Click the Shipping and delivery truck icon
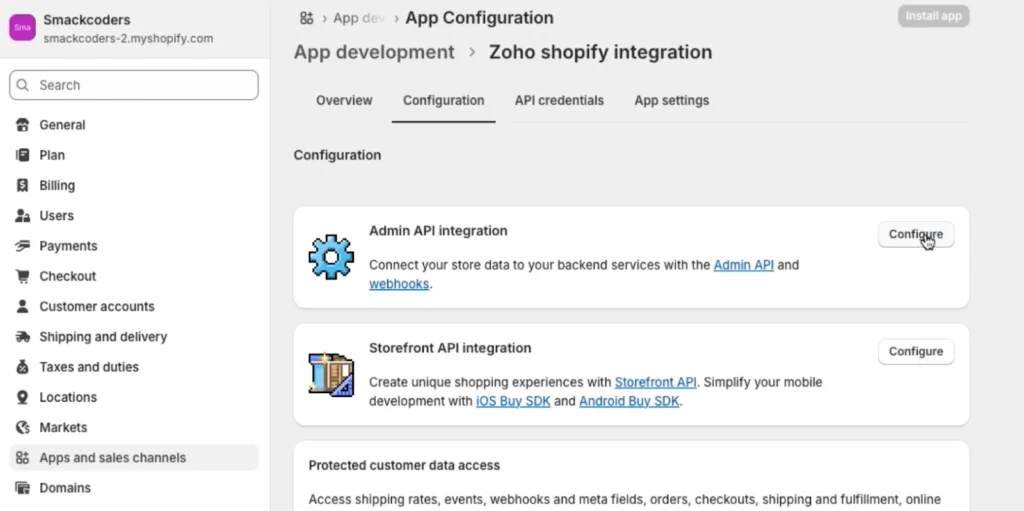1024x511 pixels. 23,337
